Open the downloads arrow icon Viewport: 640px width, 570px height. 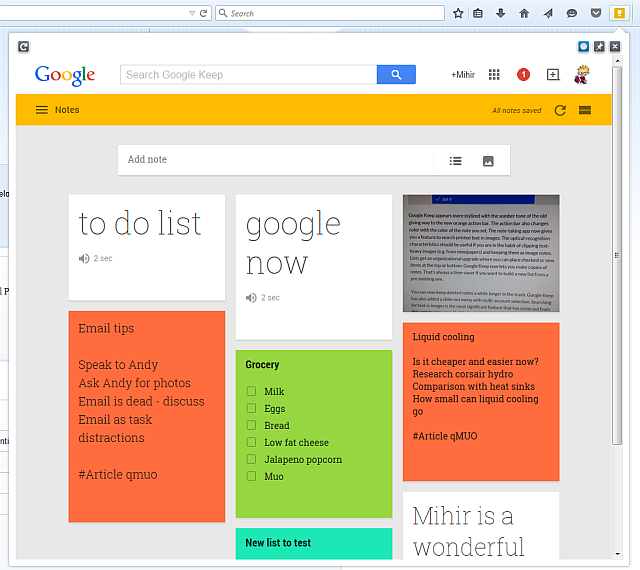[x=501, y=13]
